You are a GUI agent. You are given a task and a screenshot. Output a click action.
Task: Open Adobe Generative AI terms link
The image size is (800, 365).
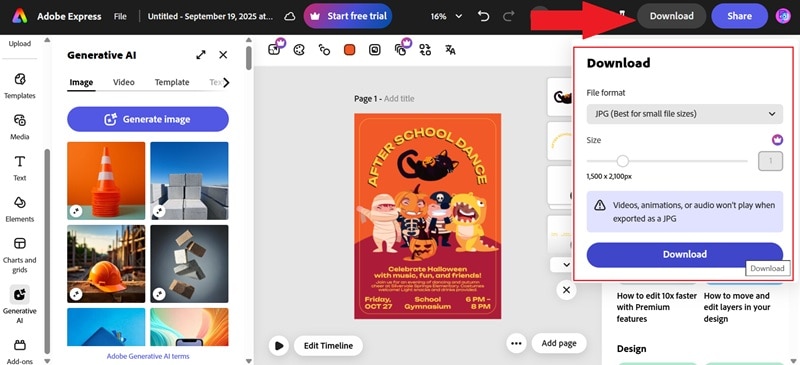click(148, 356)
